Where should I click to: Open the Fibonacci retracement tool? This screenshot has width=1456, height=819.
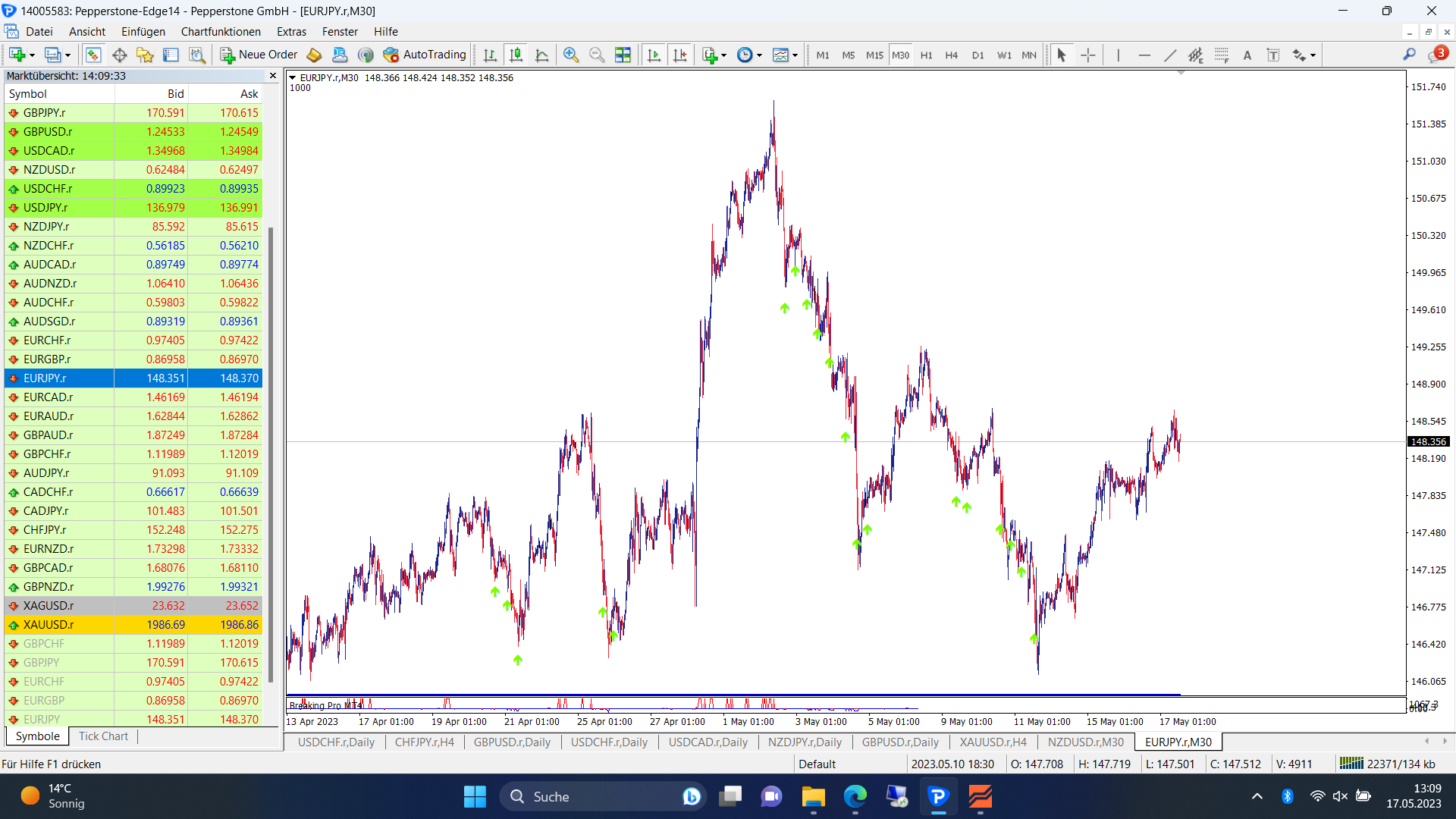tap(1222, 55)
